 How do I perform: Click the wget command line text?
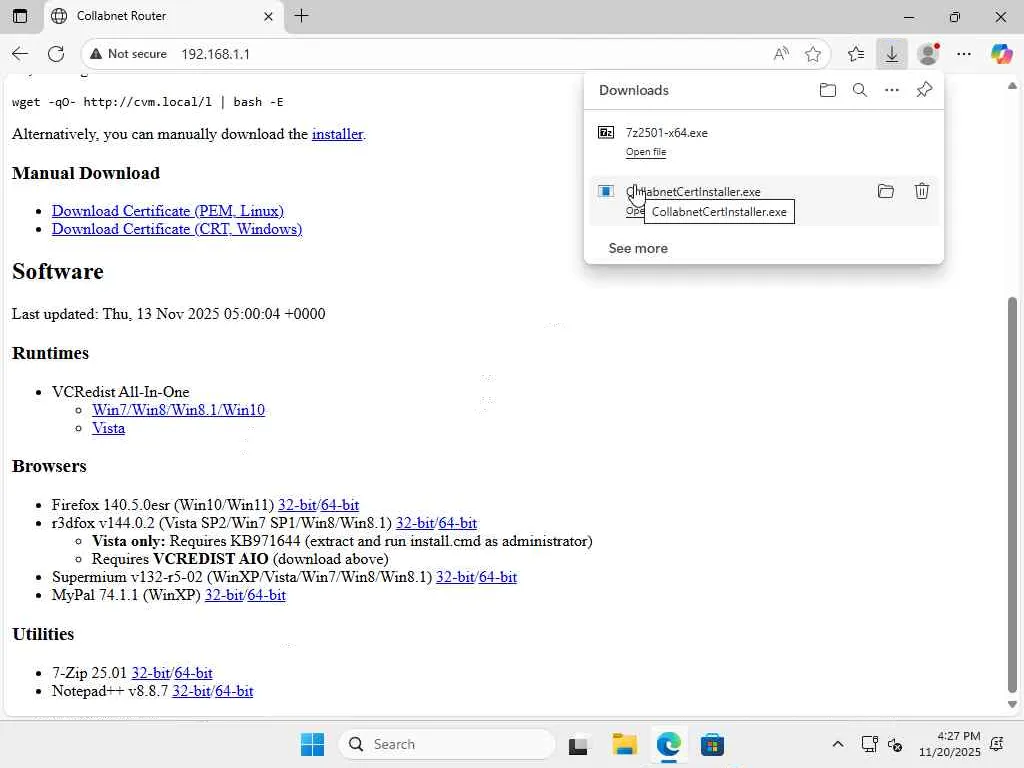click(148, 102)
